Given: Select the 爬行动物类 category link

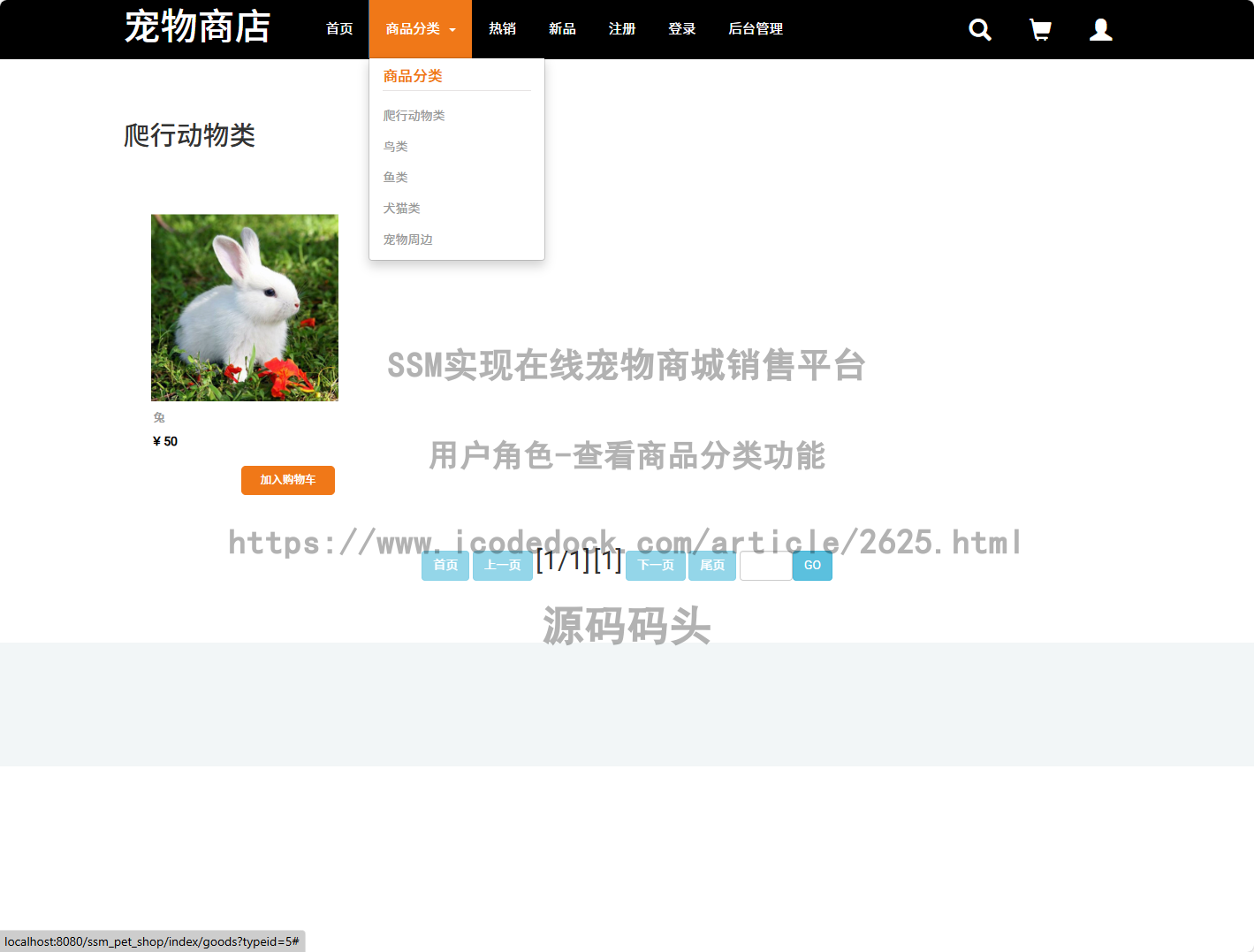Looking at the screenshot, I should pyautogui.click(x=414, y=115).
